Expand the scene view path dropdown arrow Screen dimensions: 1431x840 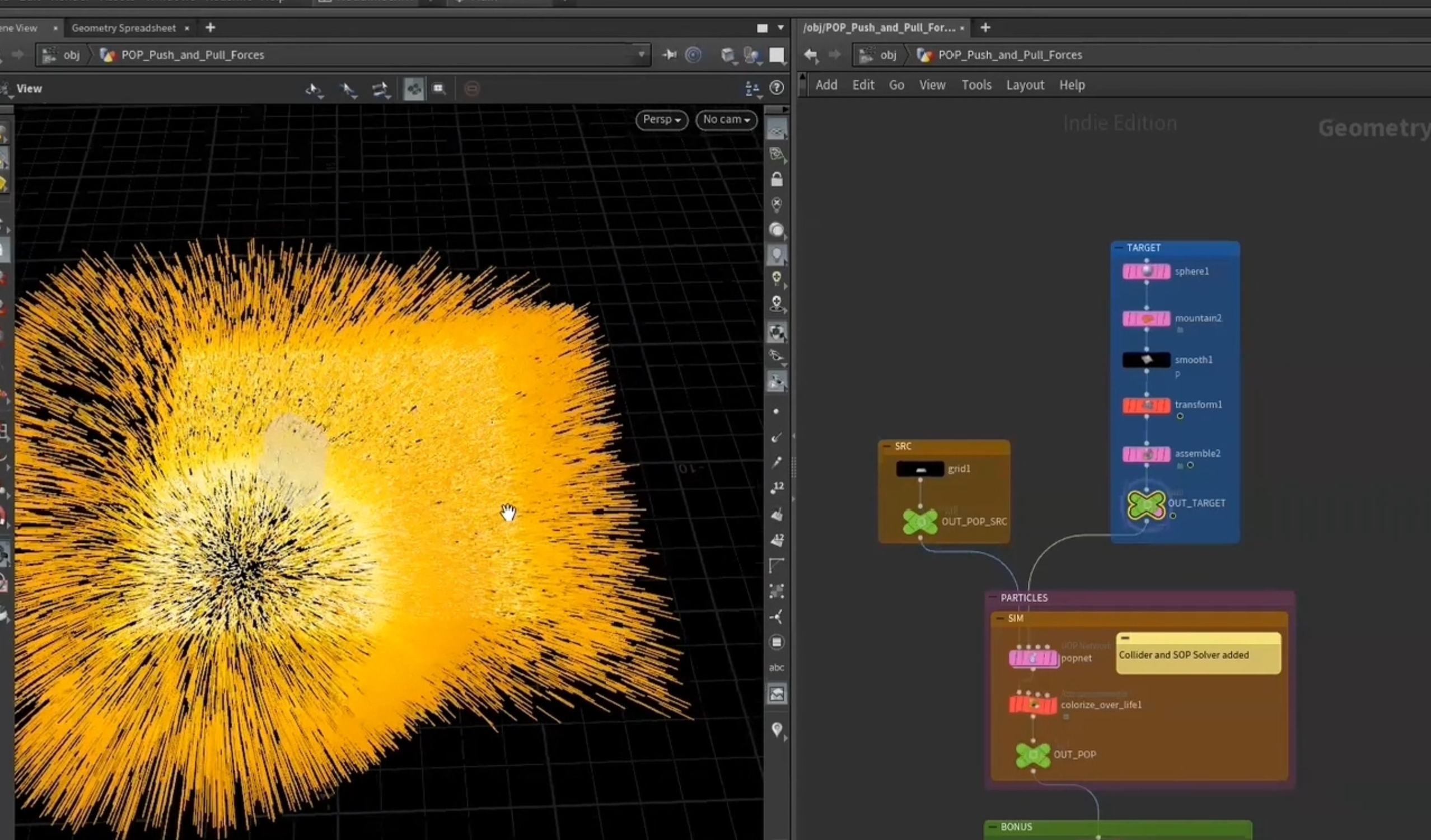point(642,54)
